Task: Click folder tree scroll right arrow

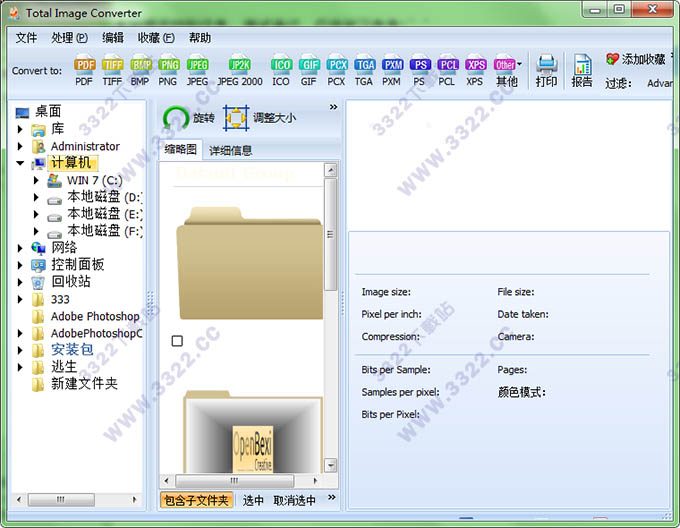Action: [x=134, y=499]
